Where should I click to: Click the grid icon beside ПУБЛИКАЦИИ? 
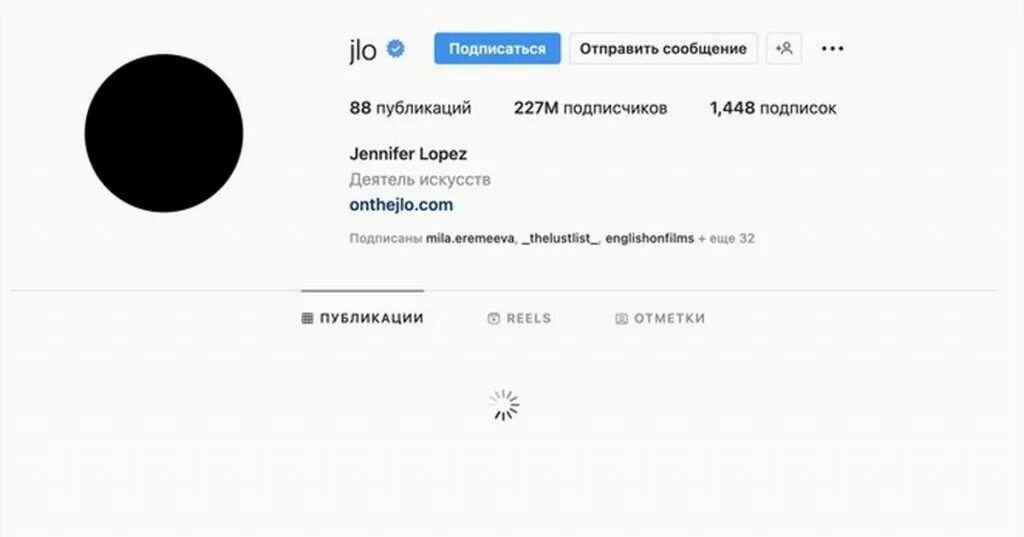point(307,318)
